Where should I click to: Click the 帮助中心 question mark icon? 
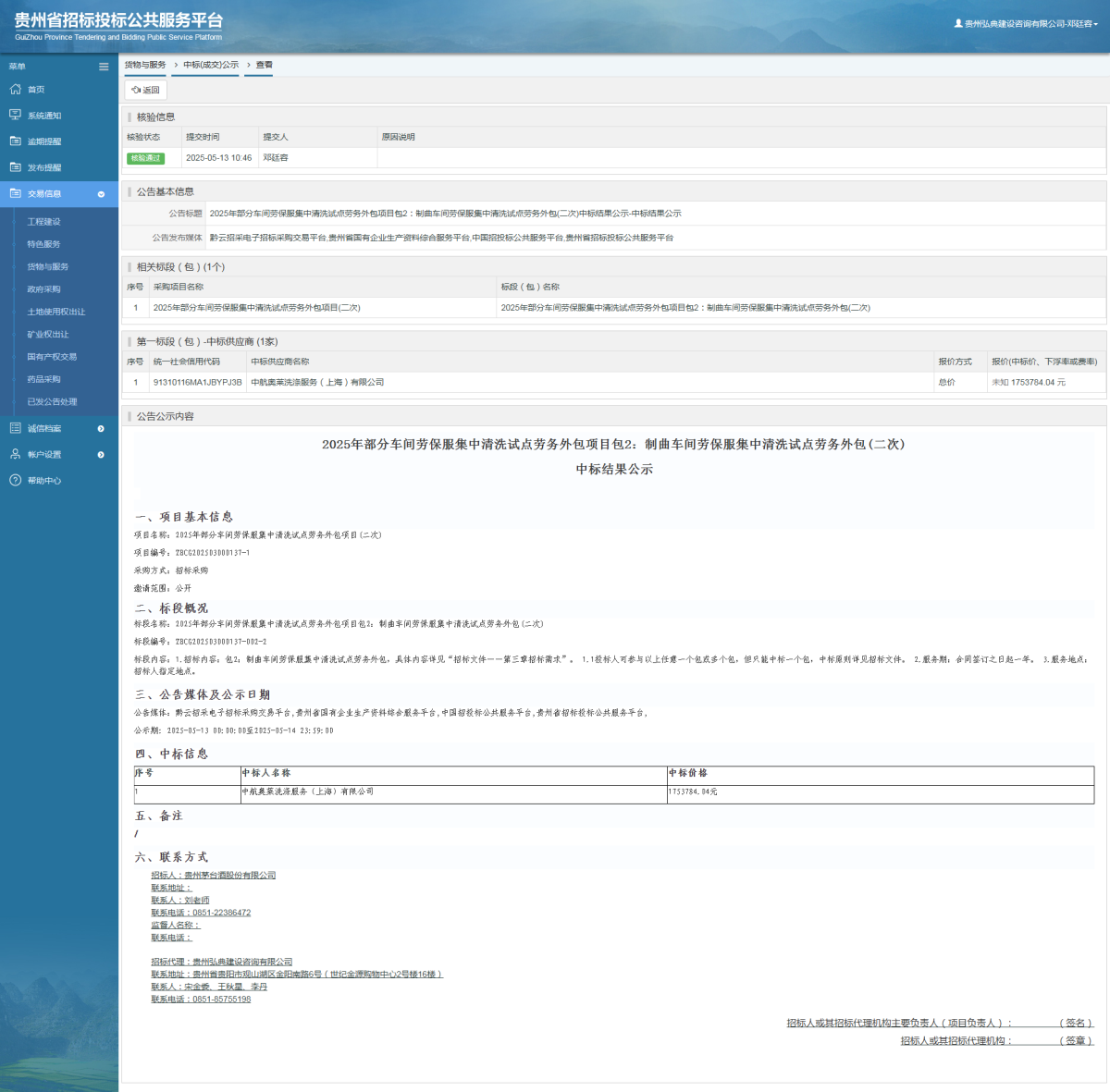click(x=15, y=481)
